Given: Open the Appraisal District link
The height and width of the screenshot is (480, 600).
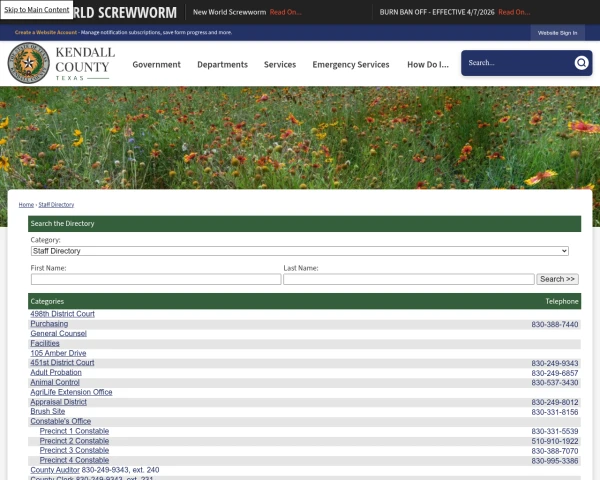Looking at the screenshot, I should [59, 402].
